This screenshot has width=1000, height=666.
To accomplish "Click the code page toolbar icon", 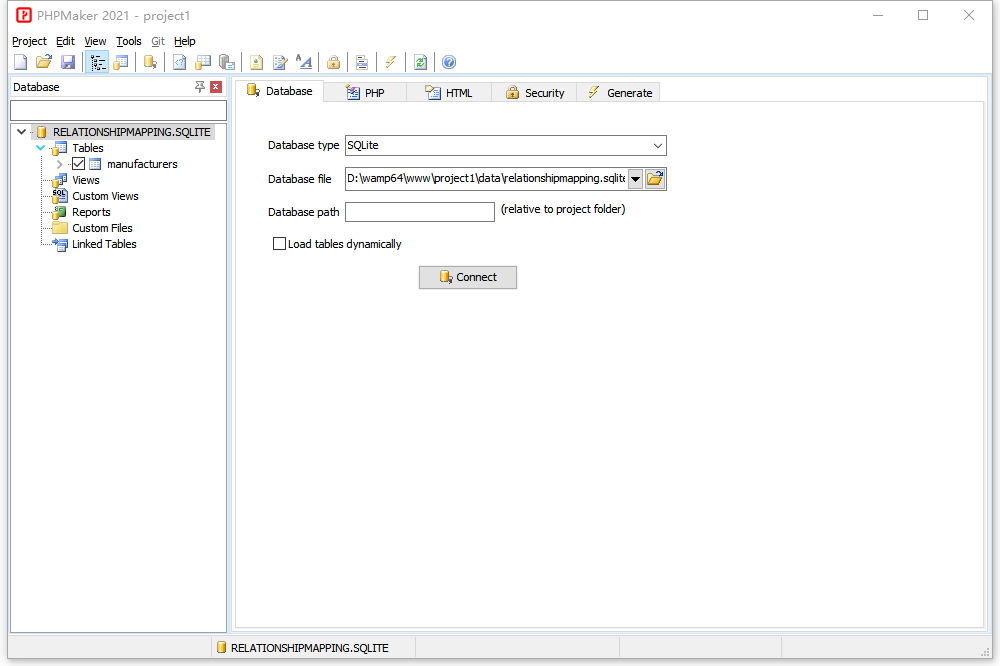I will (180, 62).
